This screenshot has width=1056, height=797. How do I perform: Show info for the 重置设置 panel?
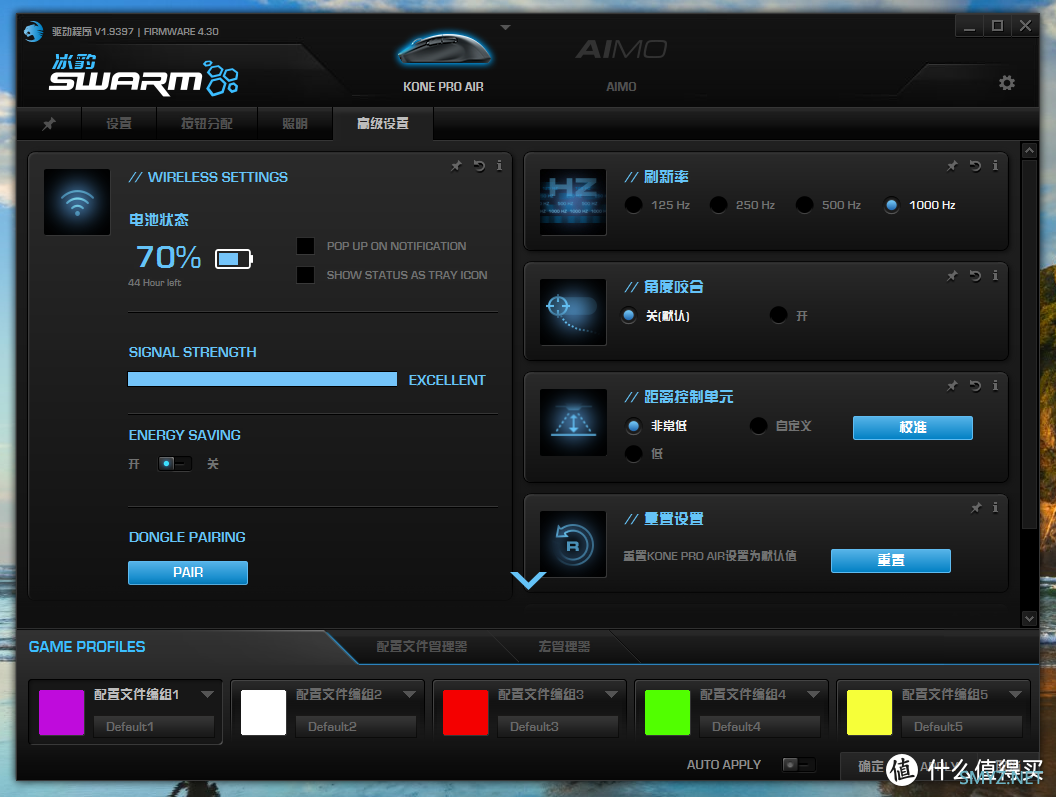(995, 507)
